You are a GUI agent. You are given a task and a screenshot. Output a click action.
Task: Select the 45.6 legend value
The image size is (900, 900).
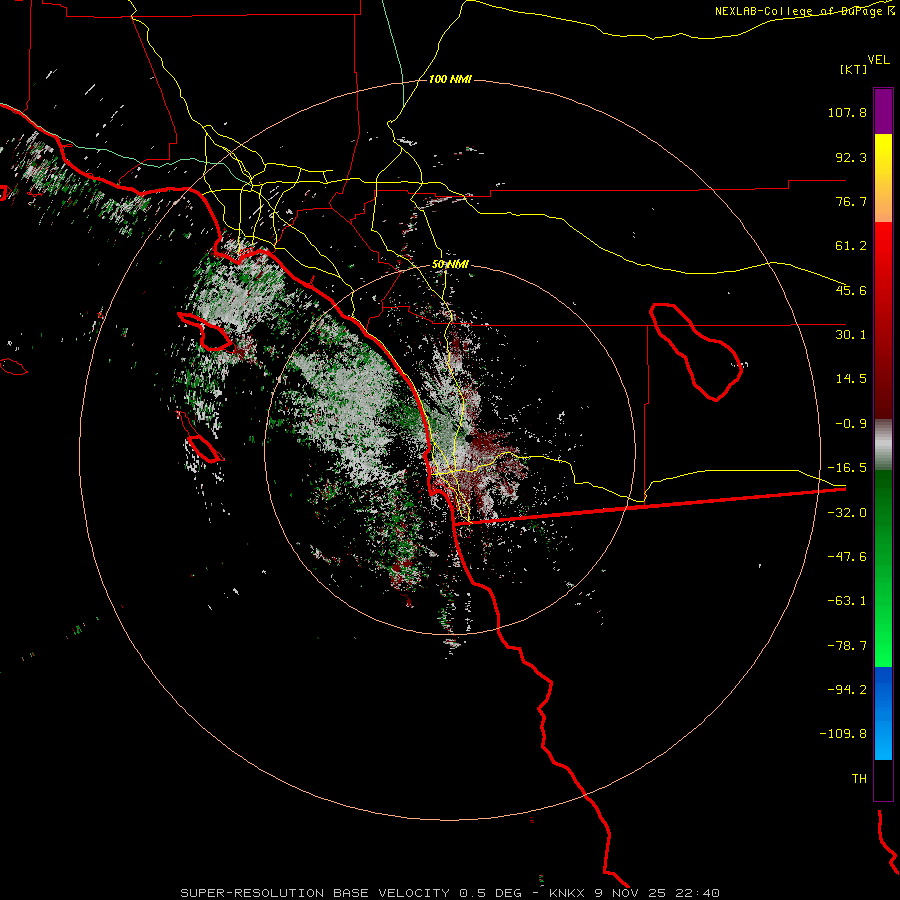tap(851, 290)
